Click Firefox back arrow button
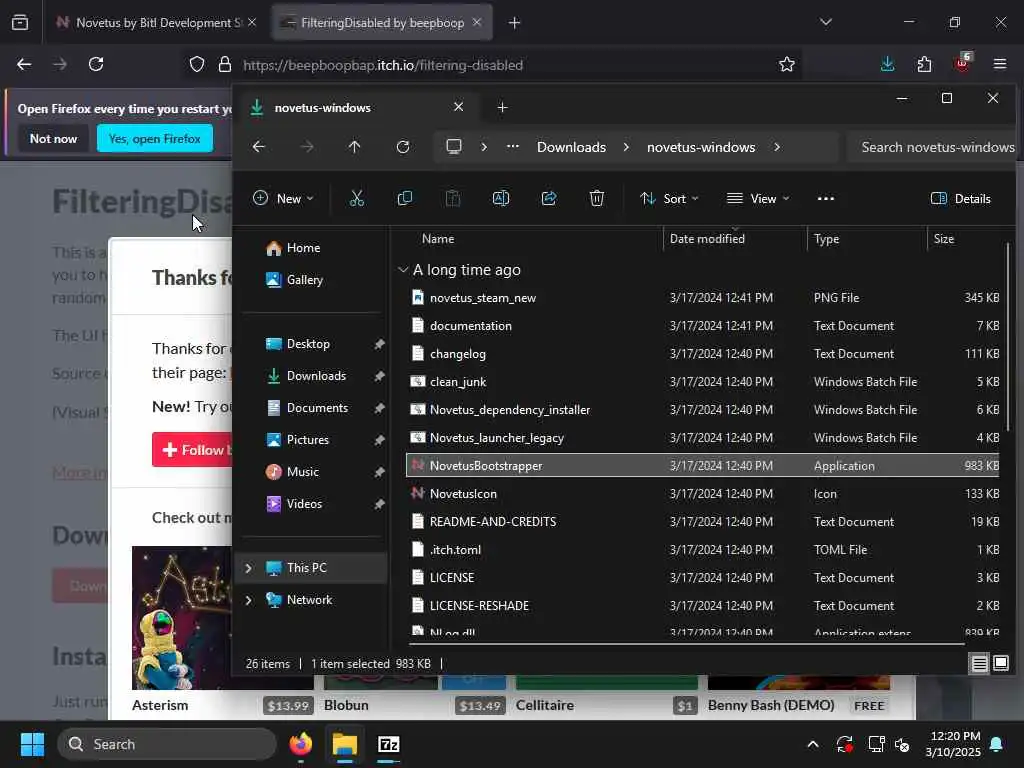Viewport: 1024px width, 768px height. (24, 64)
